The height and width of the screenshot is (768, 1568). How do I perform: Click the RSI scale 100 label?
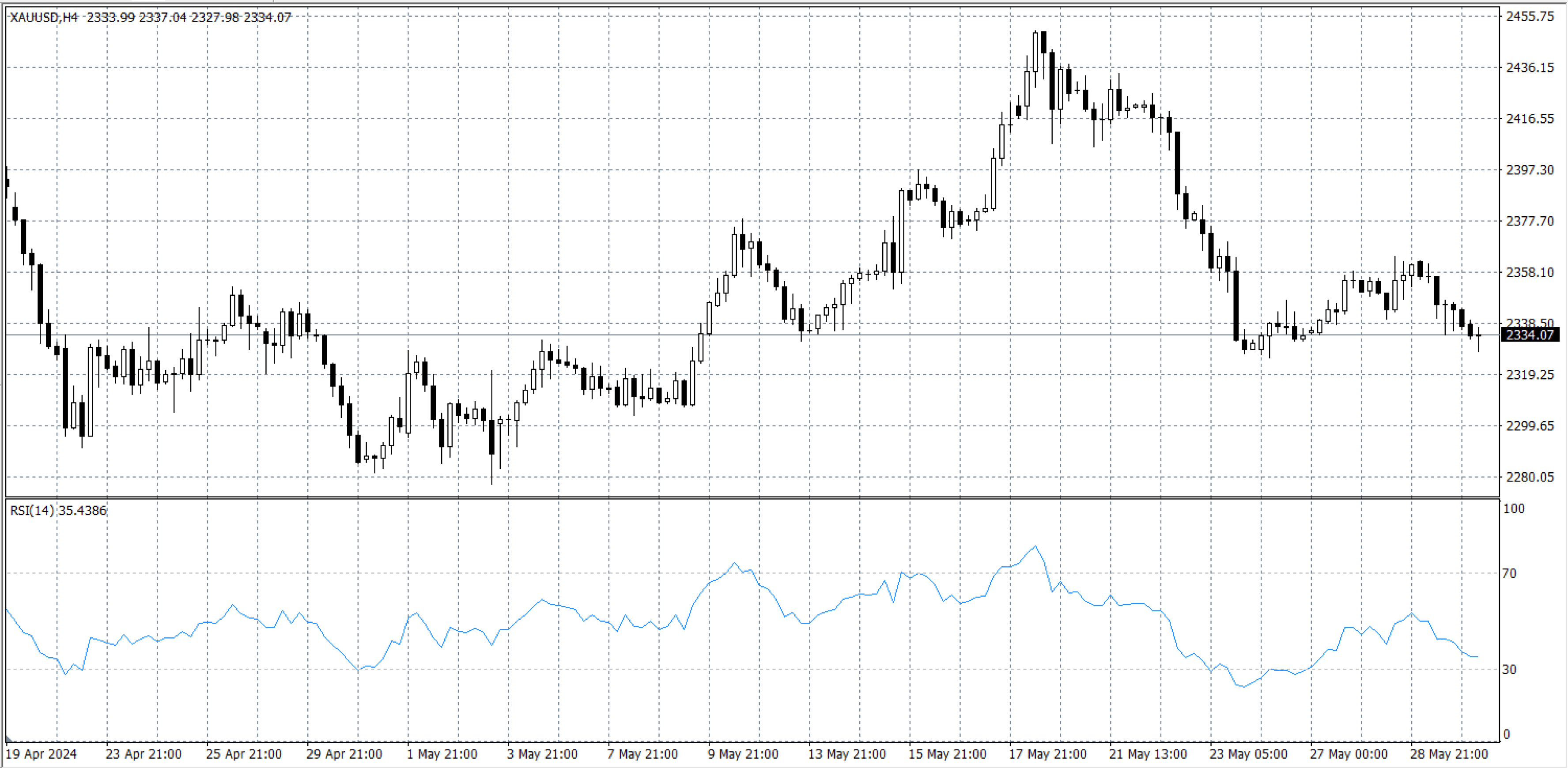coord(1513,509)
